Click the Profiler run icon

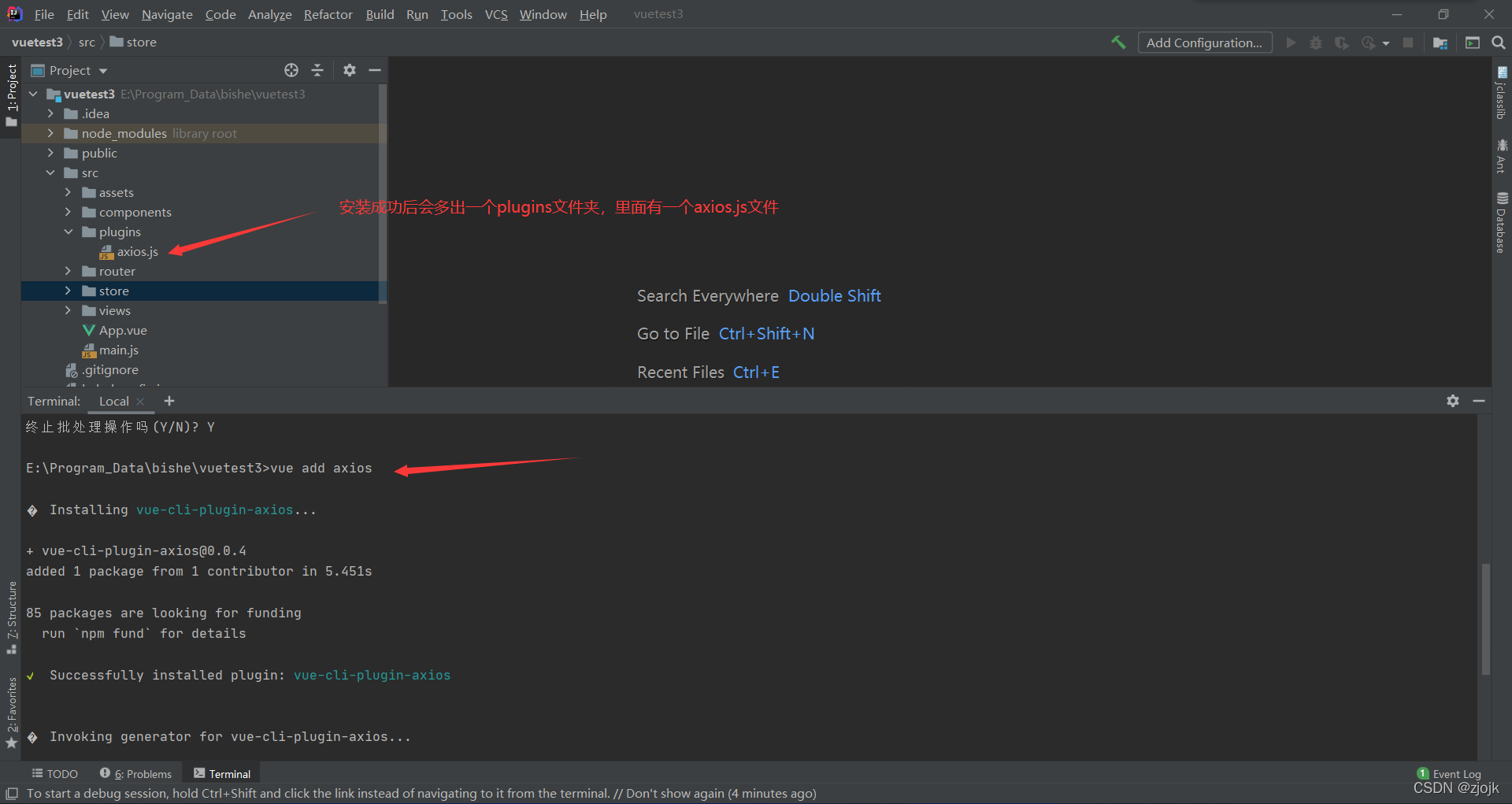[1367, 43]
